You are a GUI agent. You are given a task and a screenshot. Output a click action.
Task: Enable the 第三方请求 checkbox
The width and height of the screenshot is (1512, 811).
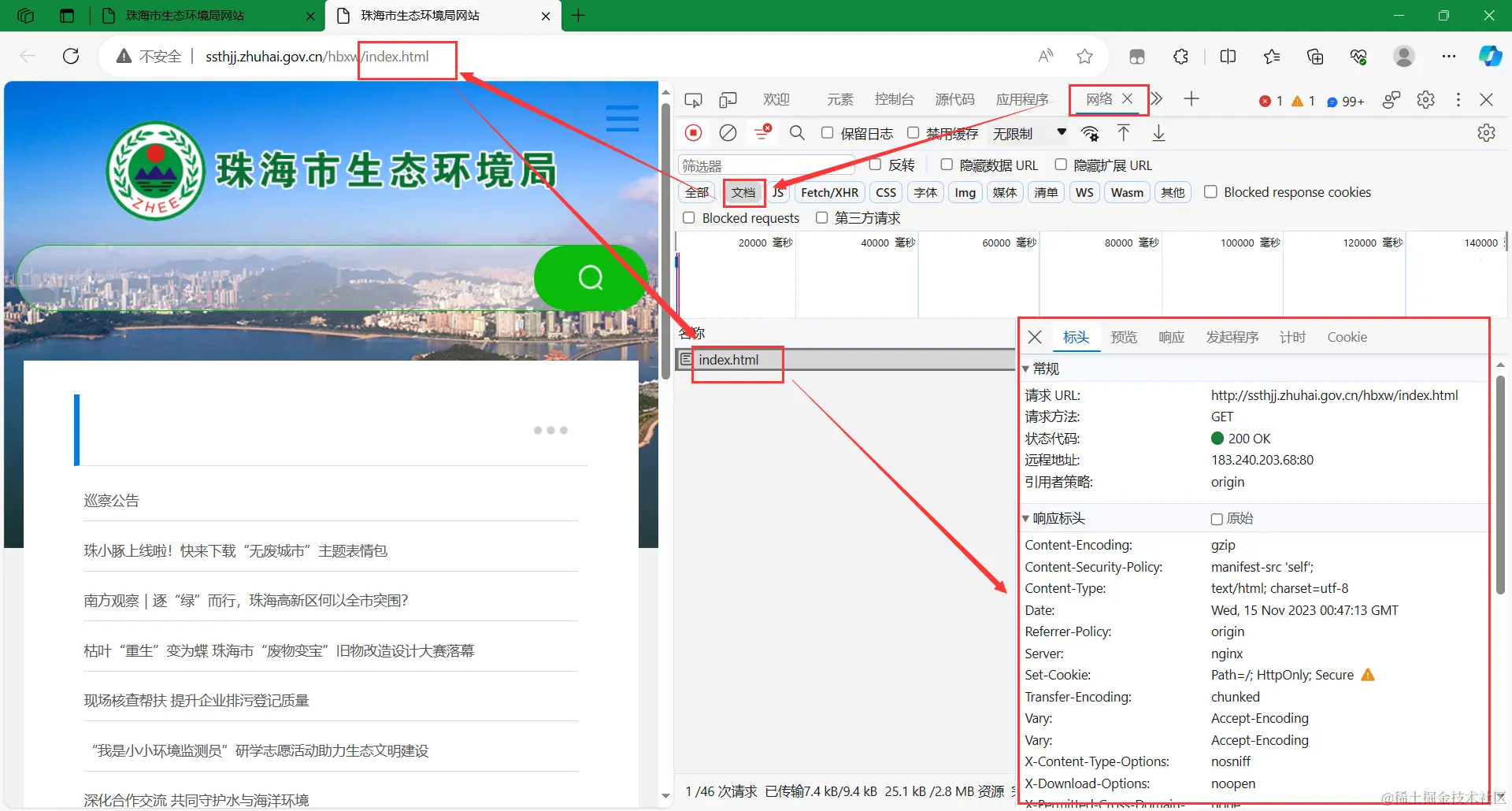click(x=822, y=217)
